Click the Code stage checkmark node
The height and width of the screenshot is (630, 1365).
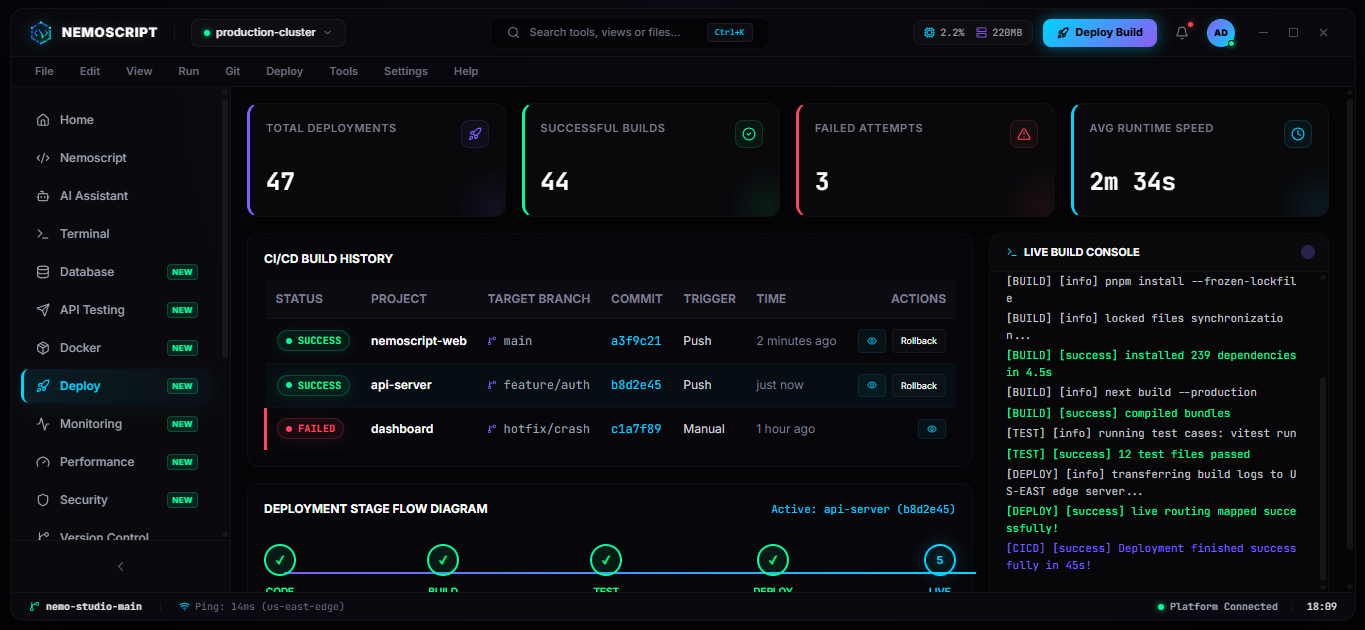tap(280, 560)
